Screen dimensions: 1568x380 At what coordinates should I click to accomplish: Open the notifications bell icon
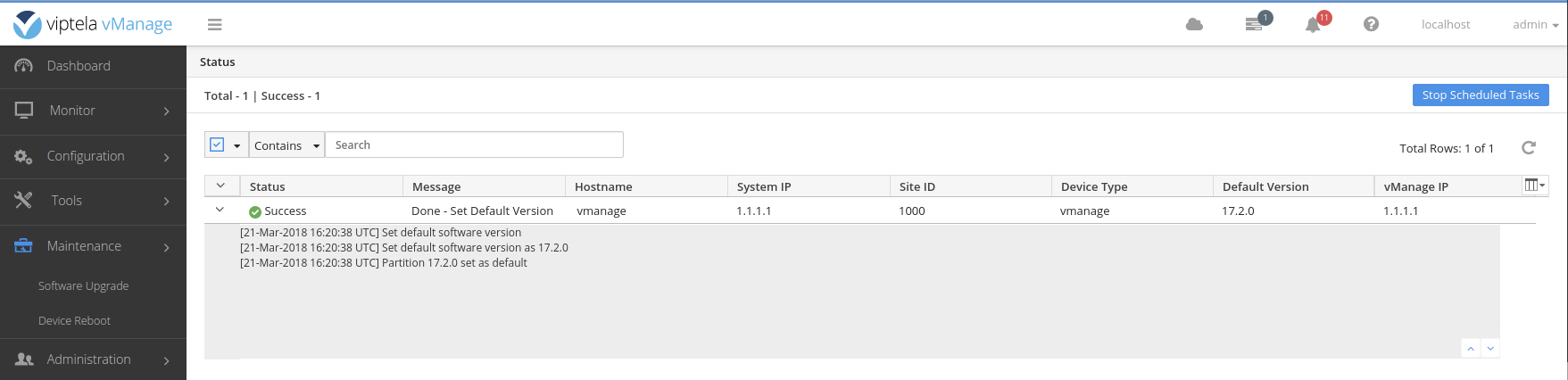coord(1313,25)
